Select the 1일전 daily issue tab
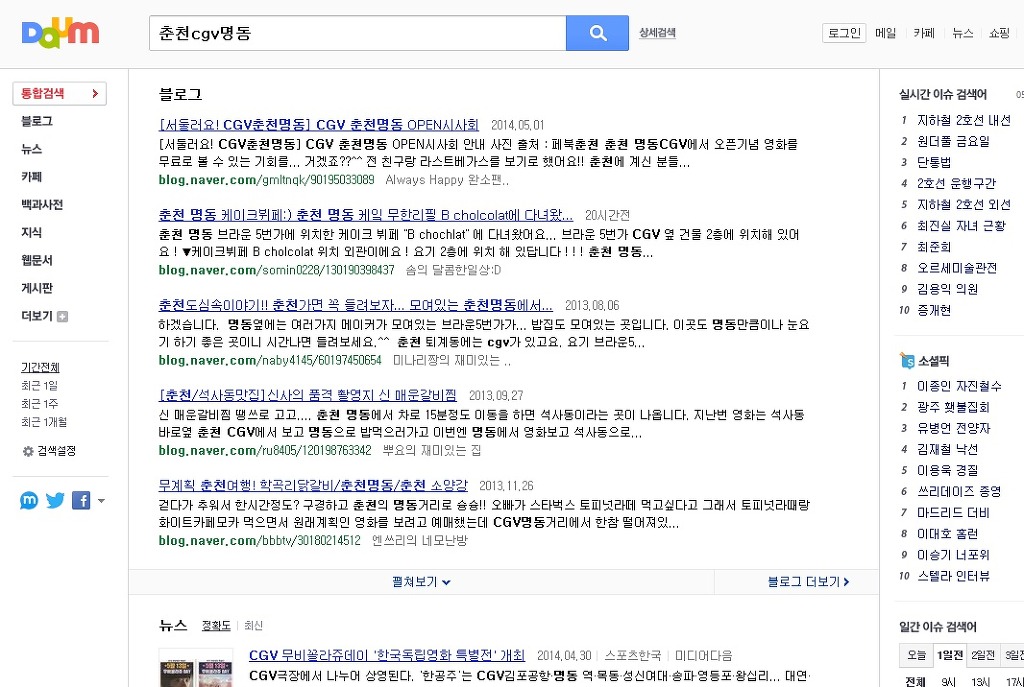The width and height of the screenshot is (1024, 687). [x=950, y=655]
